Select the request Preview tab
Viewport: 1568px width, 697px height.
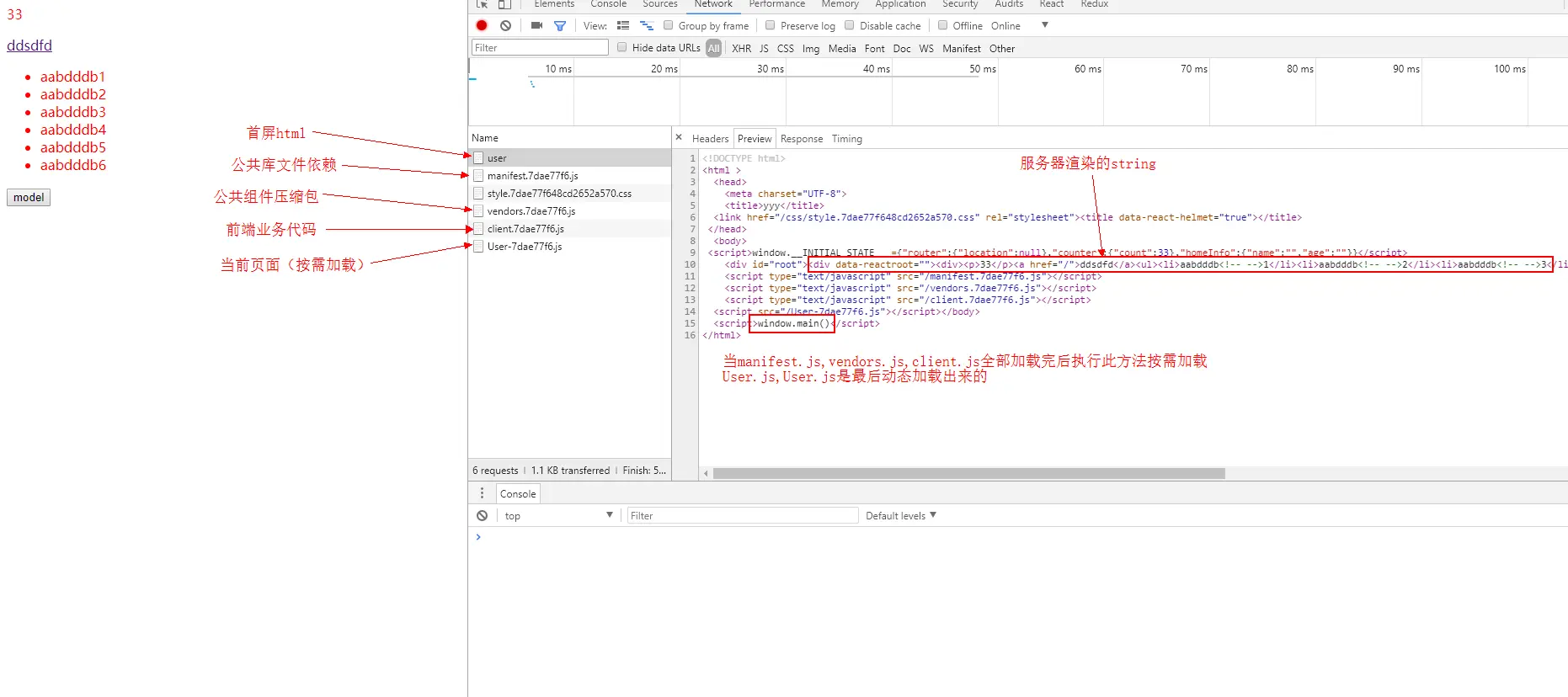[755, 139]
